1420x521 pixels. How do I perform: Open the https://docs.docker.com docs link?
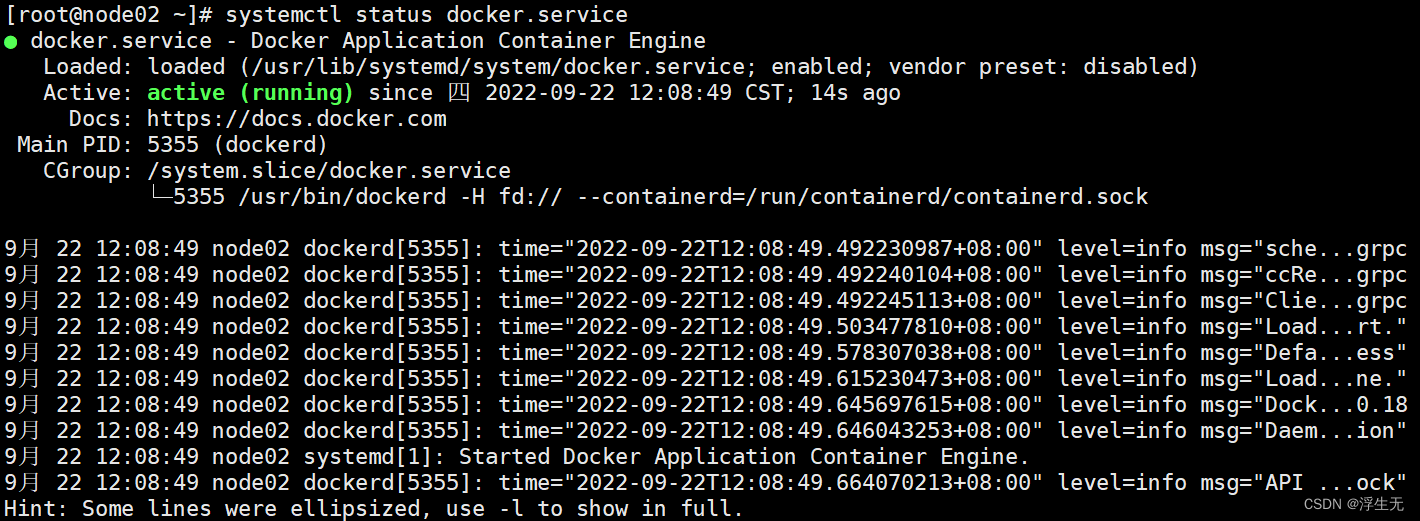[x=297, y=119]
